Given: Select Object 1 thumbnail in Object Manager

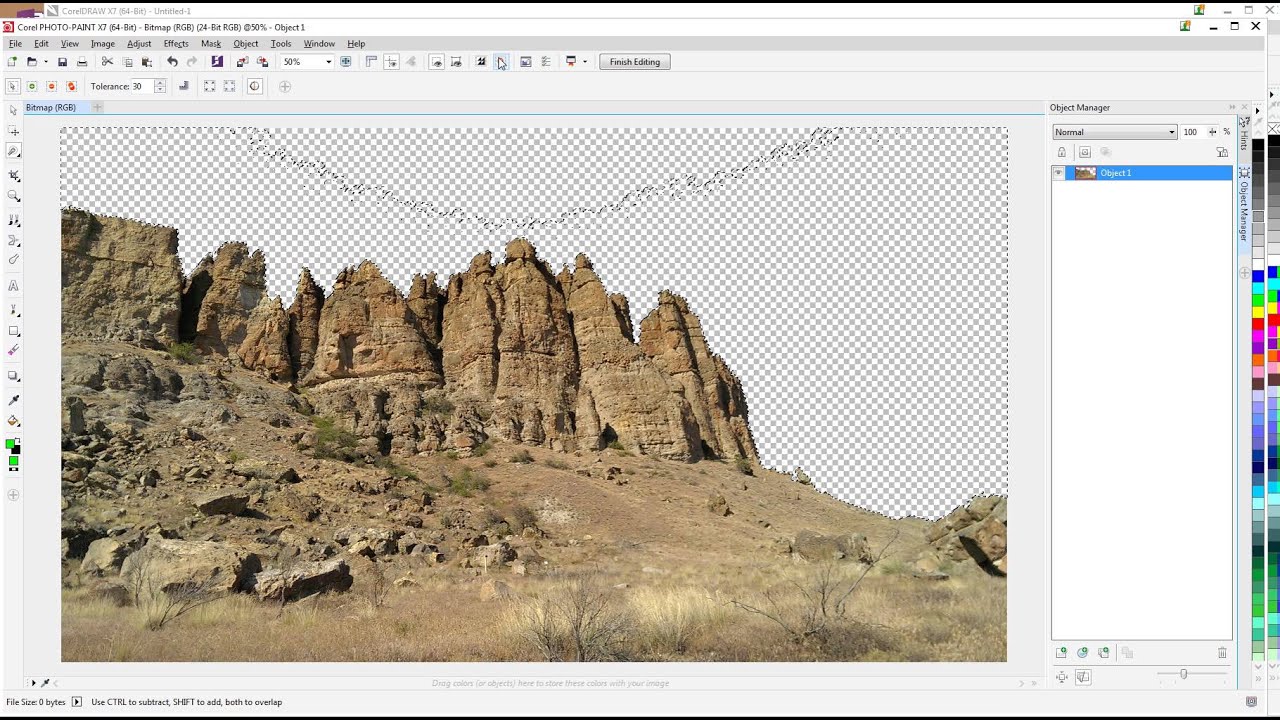Looking at the screenshot, I should (x=1085, y=173).
